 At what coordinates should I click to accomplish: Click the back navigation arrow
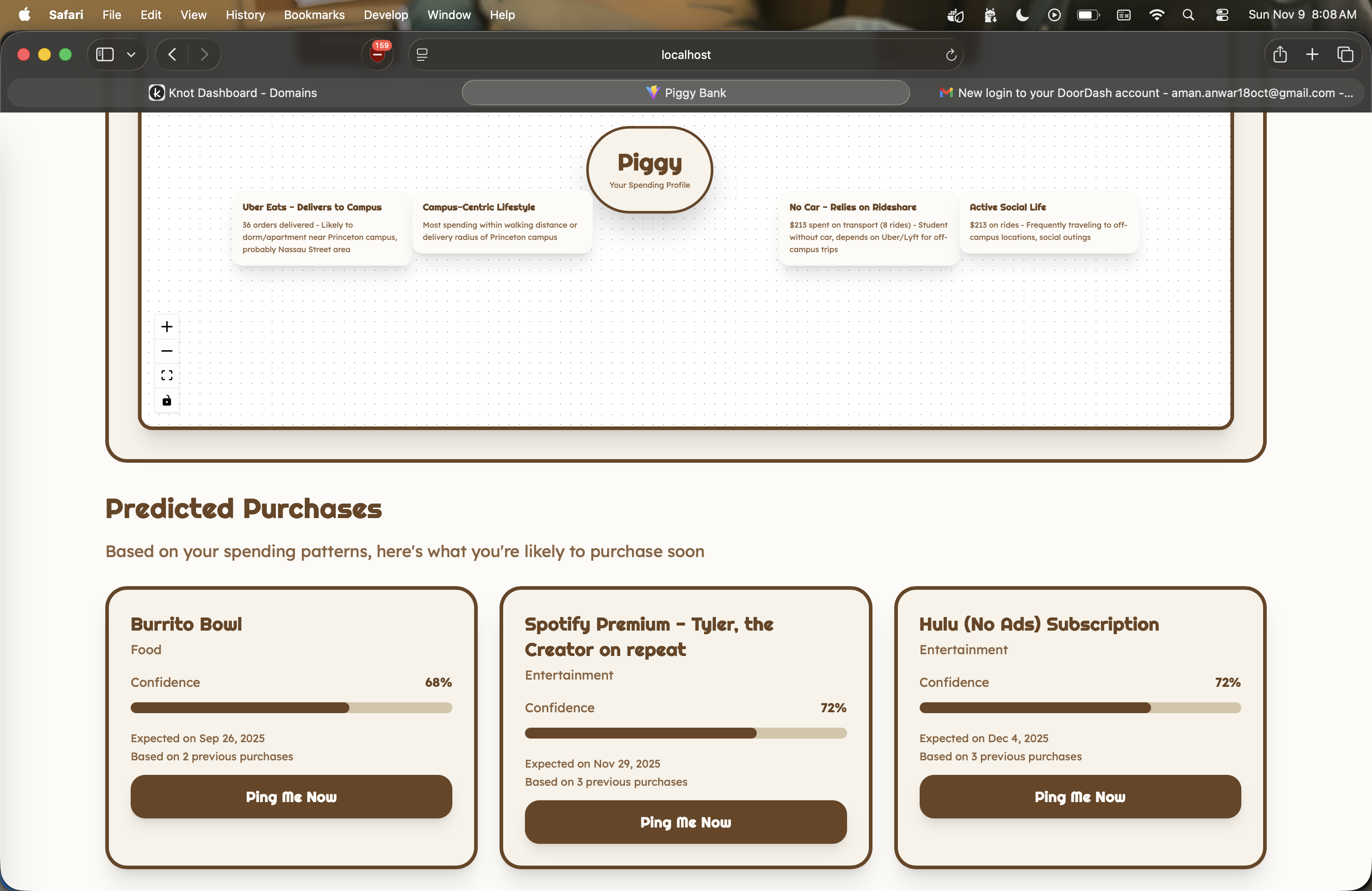coord(172,54)
